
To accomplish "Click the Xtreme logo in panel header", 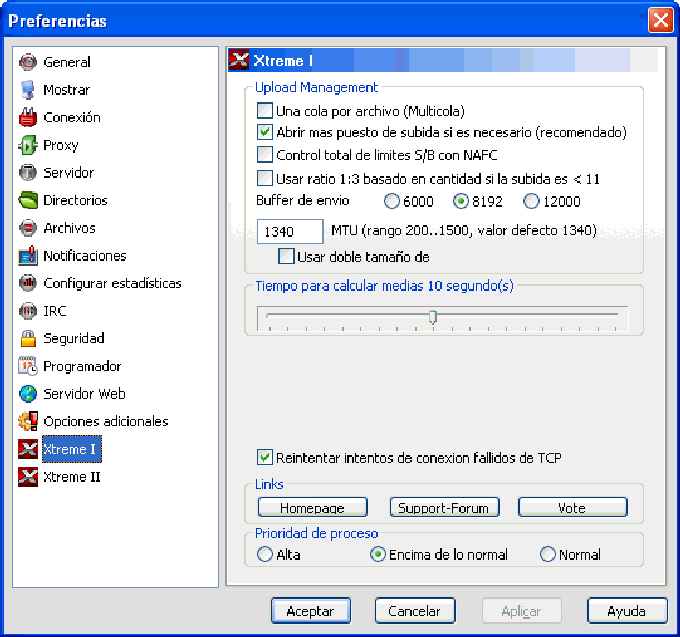I will tap(239, 60).
